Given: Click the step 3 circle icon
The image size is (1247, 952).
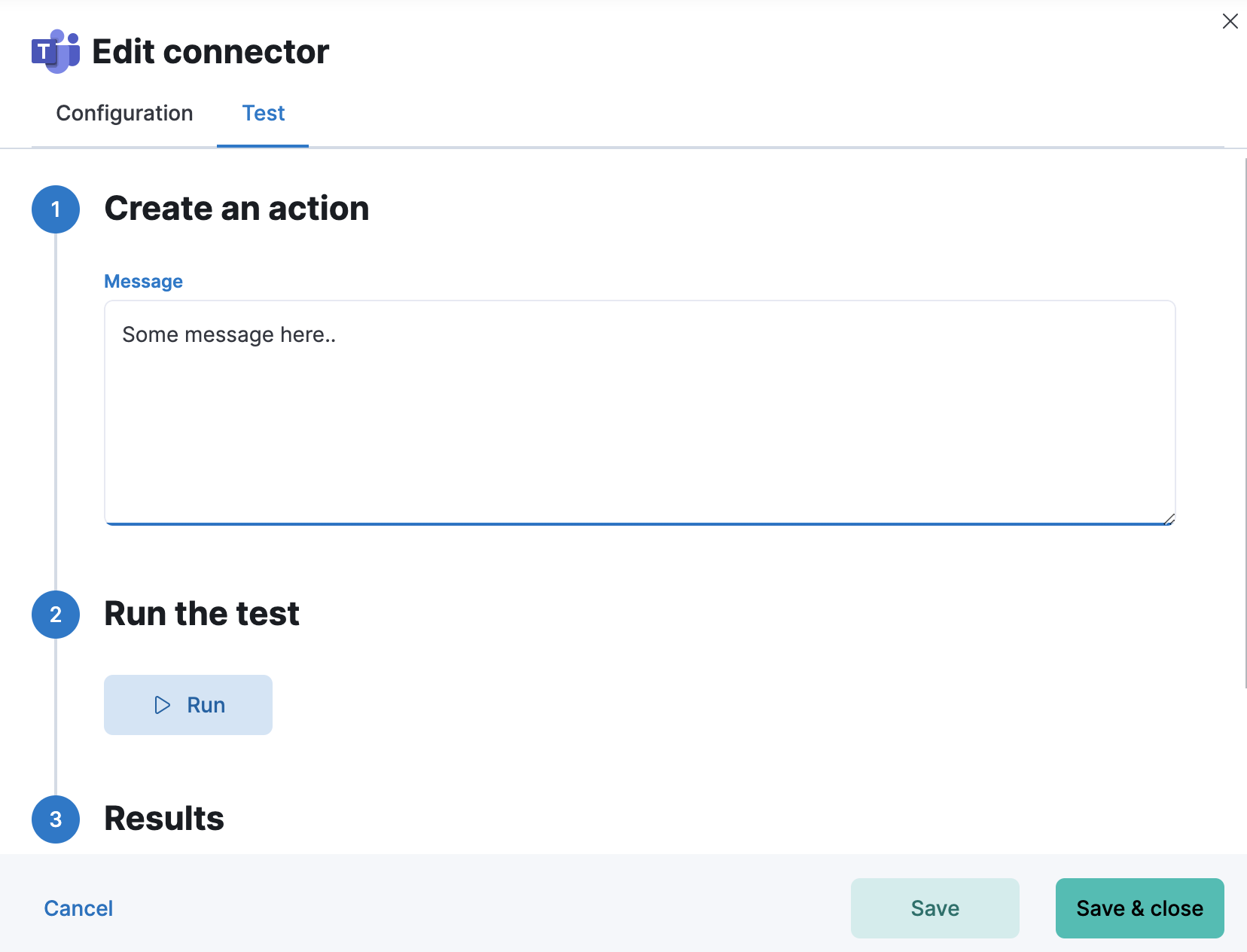Looking at the screenshot, I should [56, 819].
